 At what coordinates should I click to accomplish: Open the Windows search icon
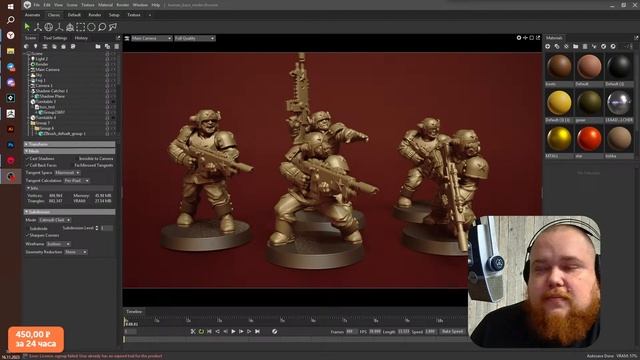click(11, 20)
